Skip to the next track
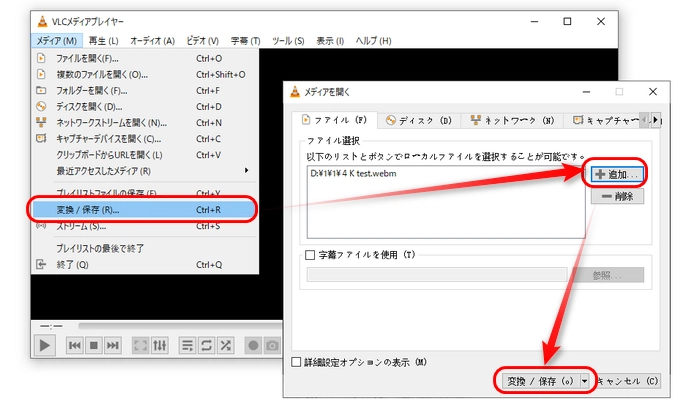 [113, 345]
